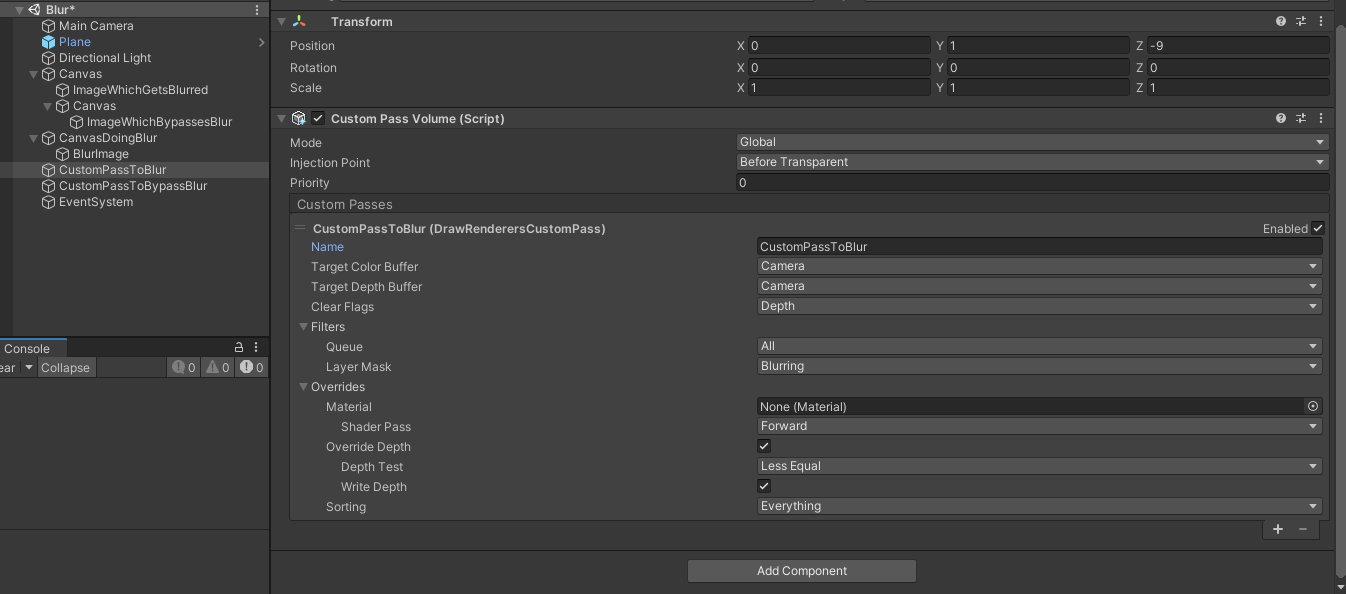Disable the Custom Pass Volume component checkbox
The width and height of the screenshot is (1346, 594).
[x=317, y=118]
